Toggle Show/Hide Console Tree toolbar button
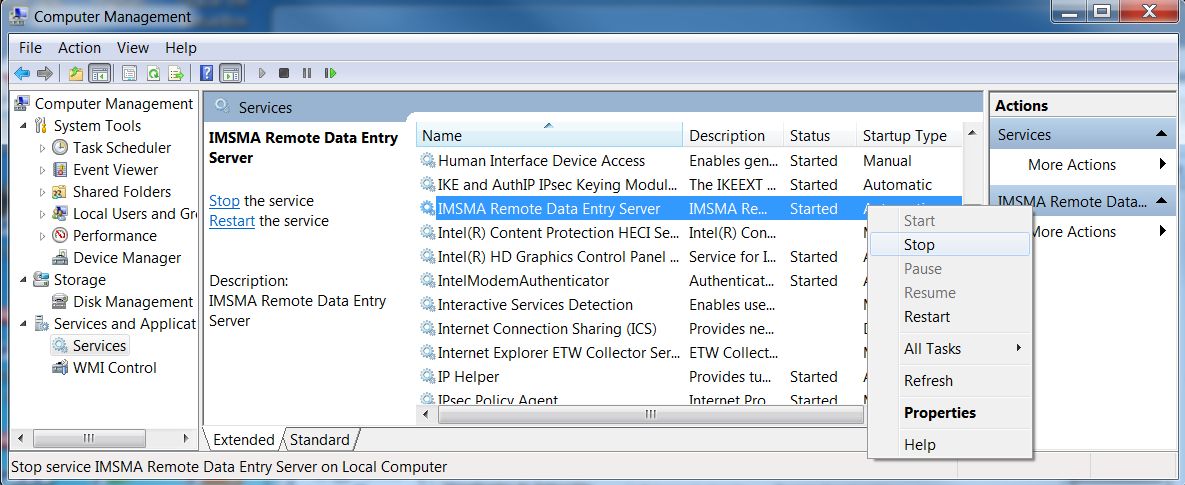This screenshot has height=485, width=1185. click(99, 73)
